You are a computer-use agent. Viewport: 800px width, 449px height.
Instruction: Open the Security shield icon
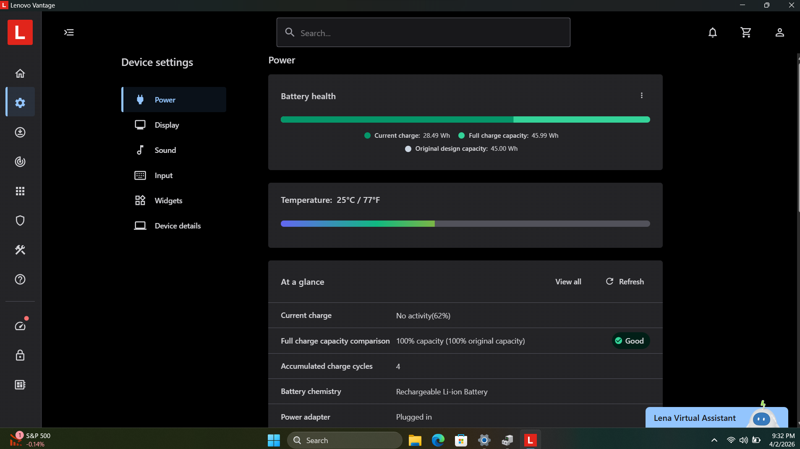click(20, 220)
